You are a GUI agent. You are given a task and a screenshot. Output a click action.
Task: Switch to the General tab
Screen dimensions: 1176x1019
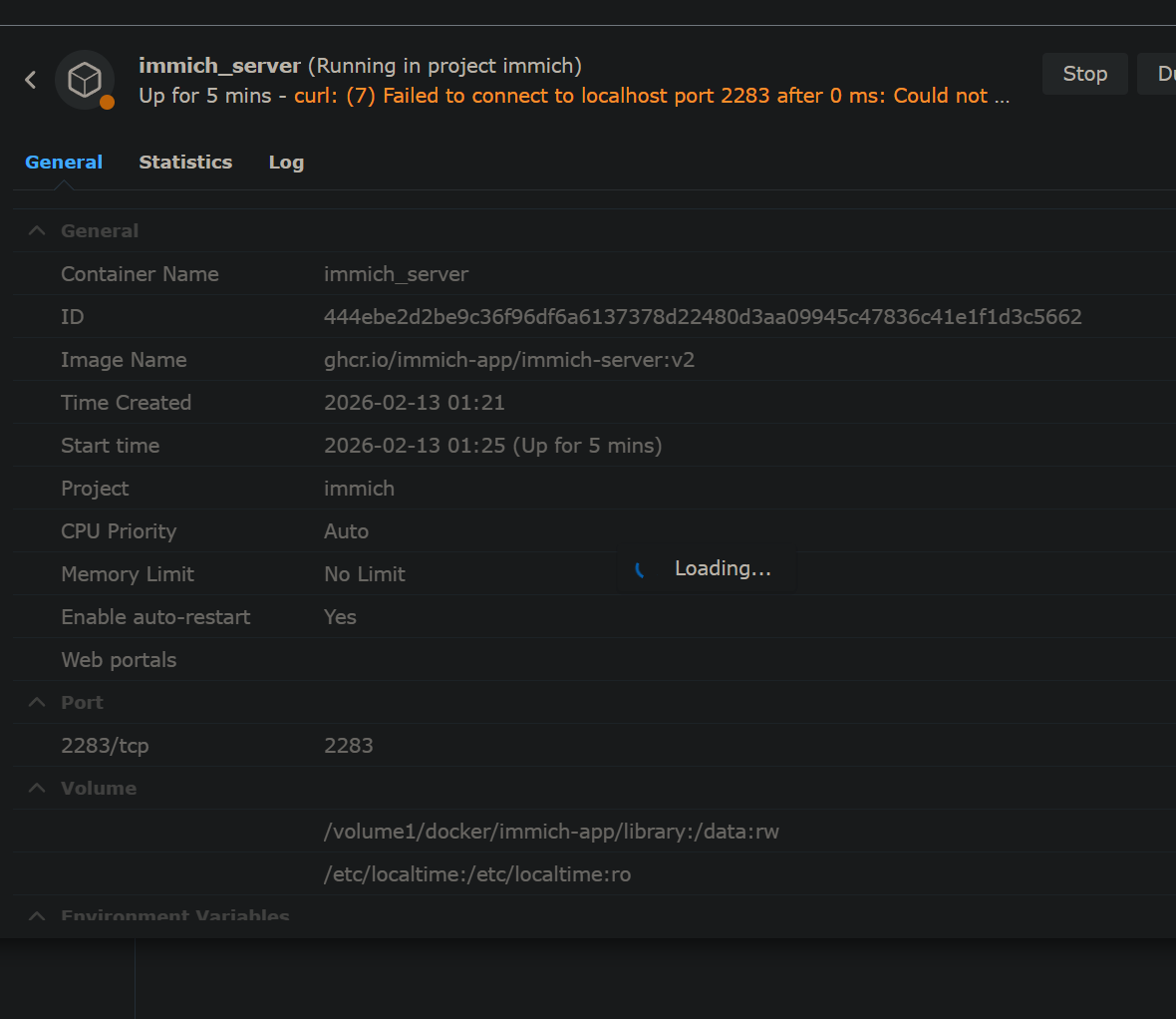click(x=64, y=163)
